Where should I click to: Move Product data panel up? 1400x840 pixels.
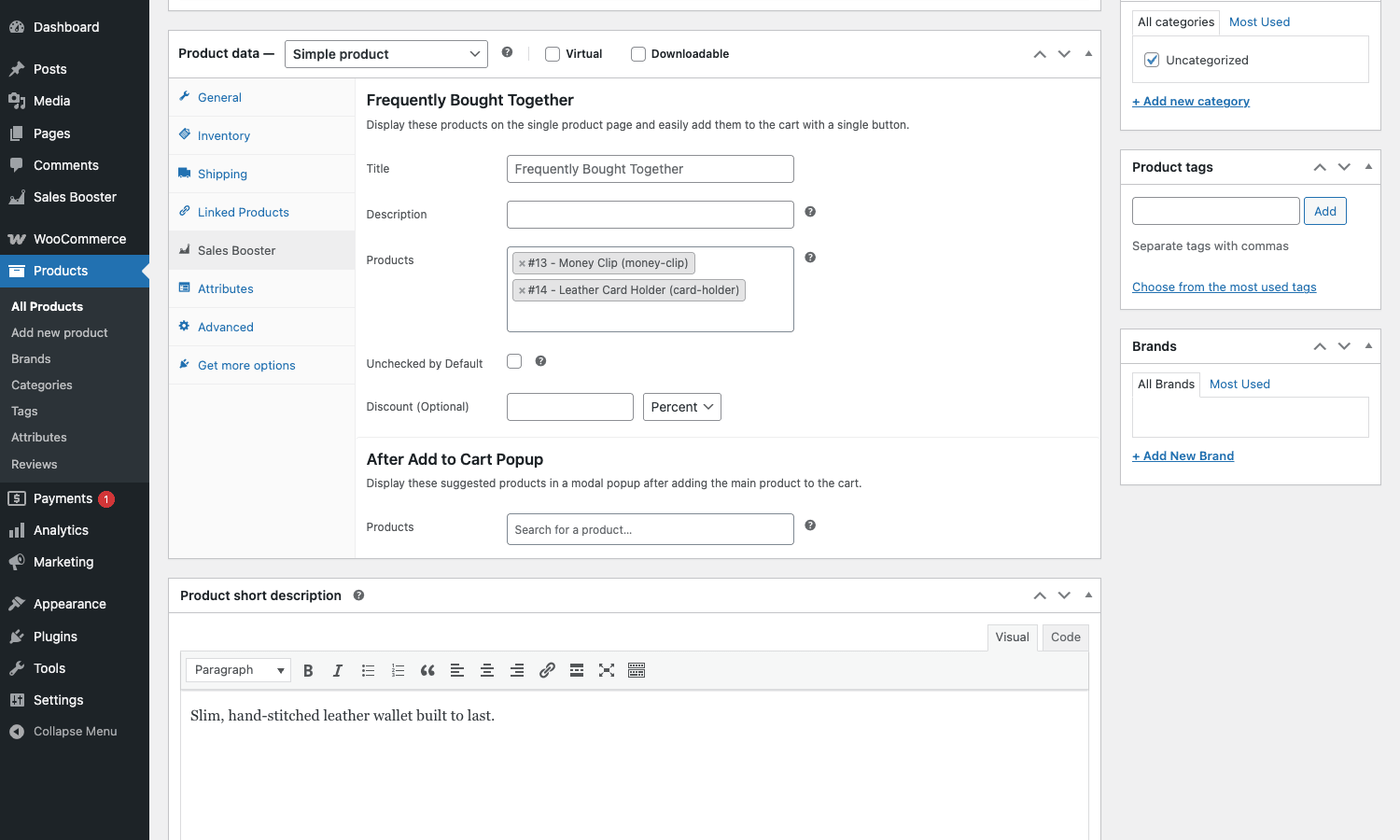pyautogui.click(x=1040, y=54)
